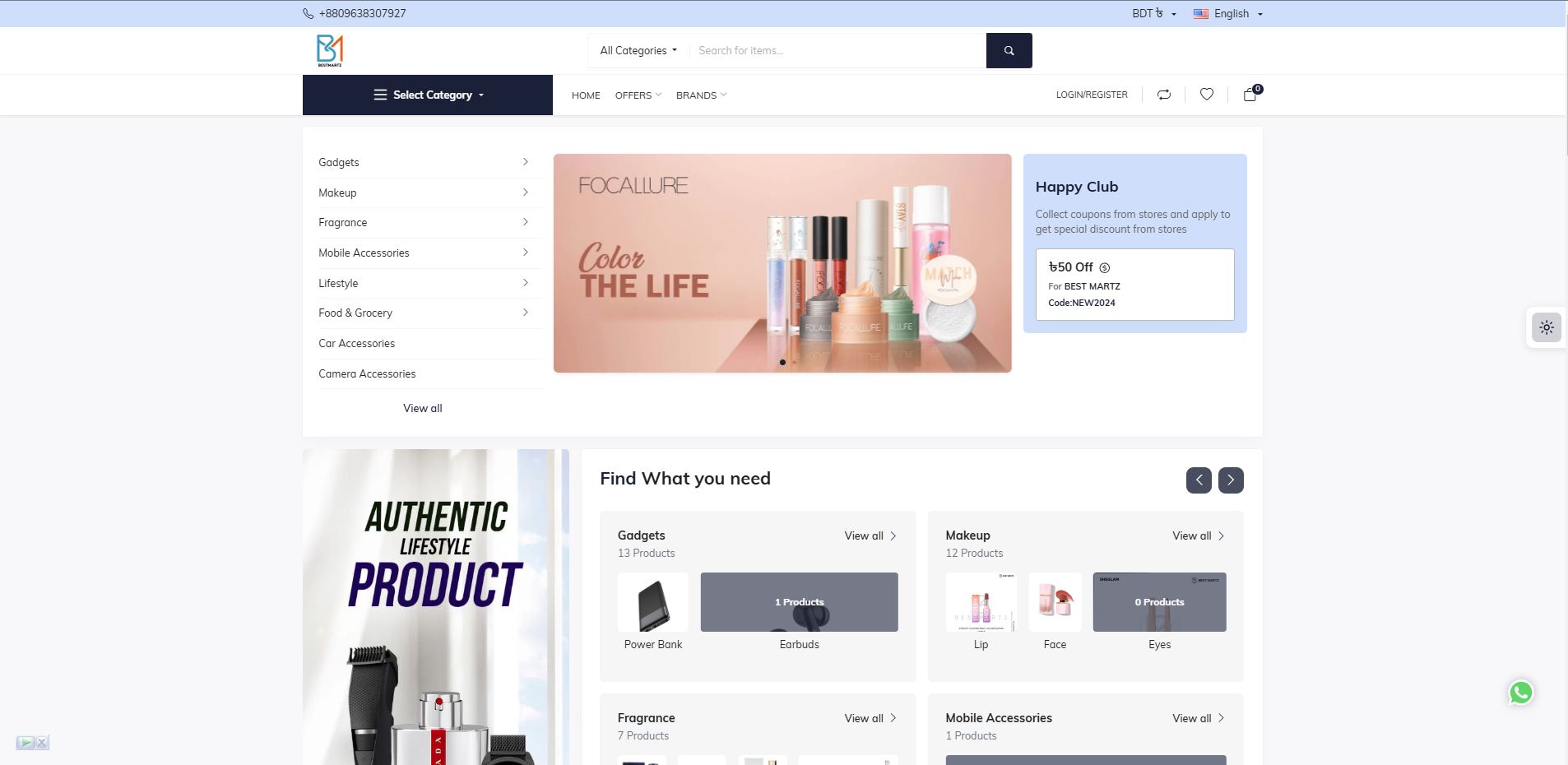The height and width of the screenshot is (765, 1568).
Task: Click View all under the category sidebar
Action: pos(422,408)
